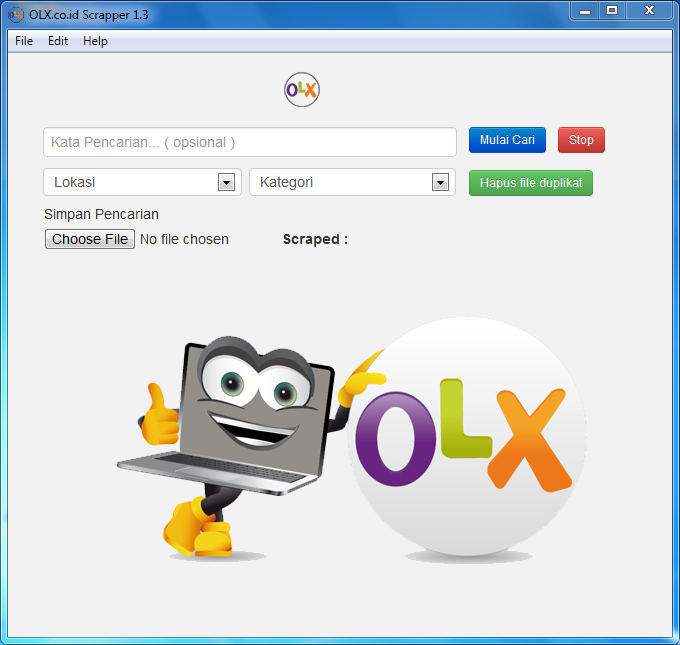Click the 'Simpan Pencarian' label

[101, 214]
